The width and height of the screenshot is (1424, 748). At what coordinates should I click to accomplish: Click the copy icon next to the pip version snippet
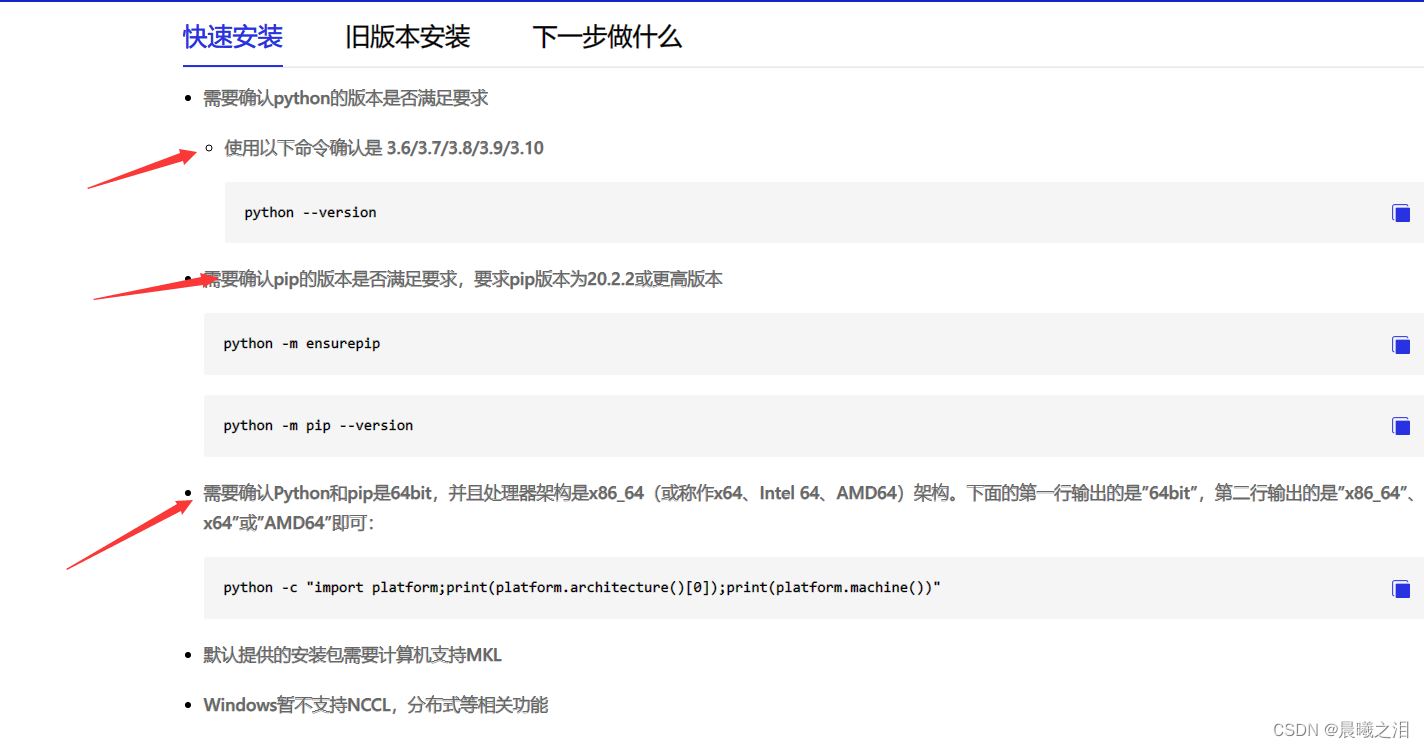1400,425
